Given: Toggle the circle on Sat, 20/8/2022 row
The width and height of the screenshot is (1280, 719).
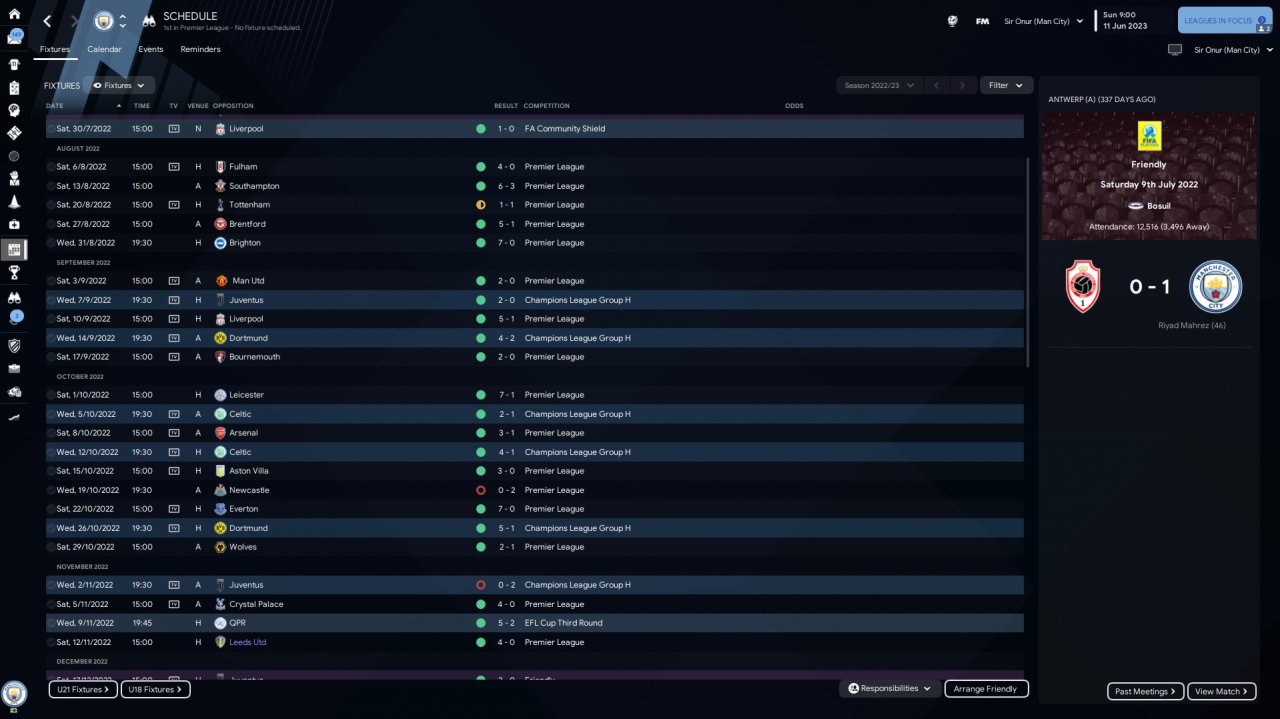Looking at the screenshot, I should point(51,205).
